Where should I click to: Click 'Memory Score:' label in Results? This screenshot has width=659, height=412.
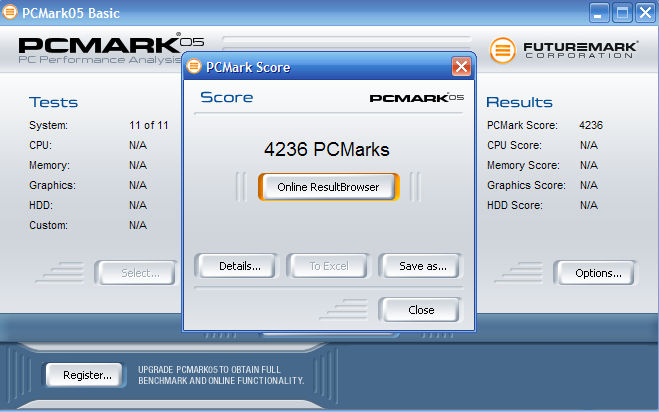[523, 165]
